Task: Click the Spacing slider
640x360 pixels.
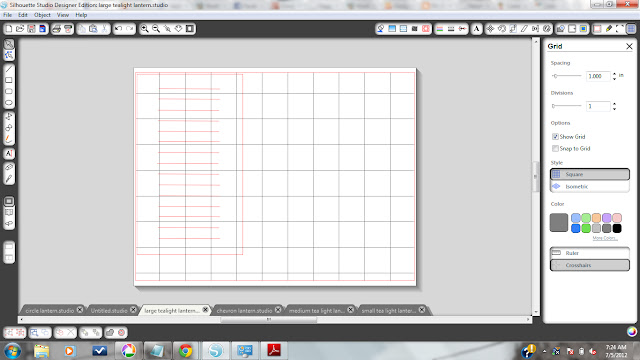Action: [x=567, y=76]
